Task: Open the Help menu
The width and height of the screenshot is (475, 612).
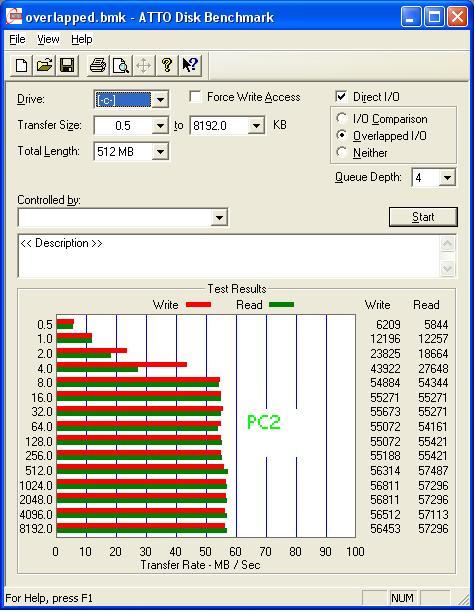Action: pyautogui.click(x=82, y=39)
